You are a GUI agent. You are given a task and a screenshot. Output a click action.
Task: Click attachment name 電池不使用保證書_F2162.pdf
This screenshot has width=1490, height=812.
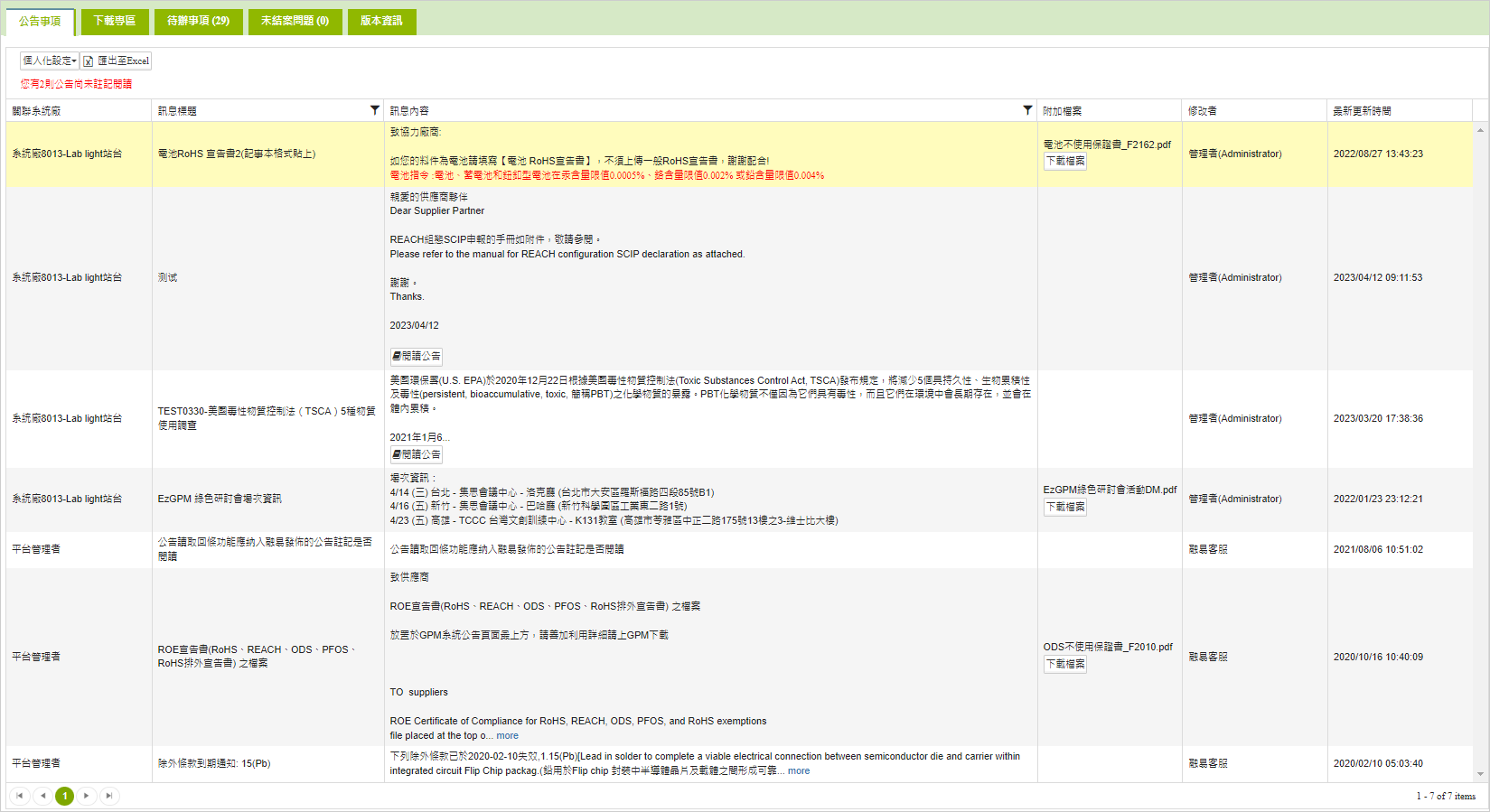[x=1107, y=145]
